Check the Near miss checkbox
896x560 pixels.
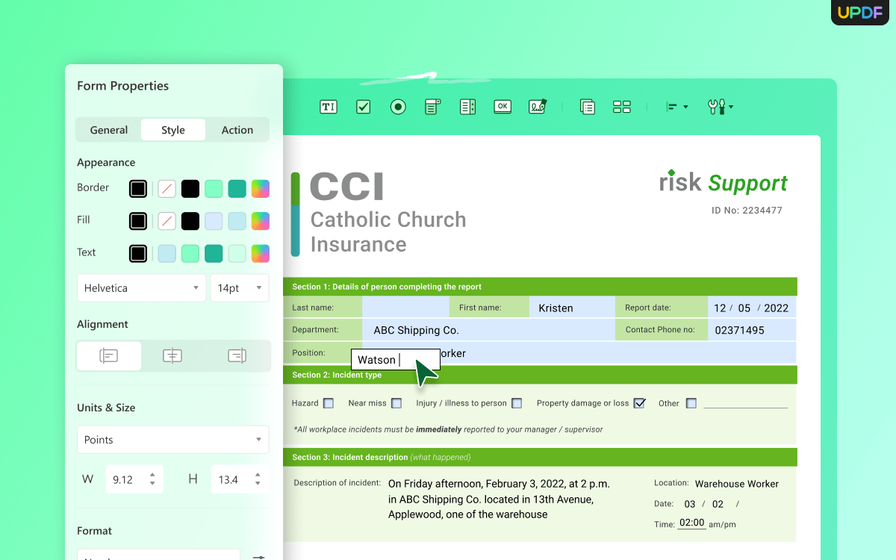pyautogui.click(x=396, y=404)
